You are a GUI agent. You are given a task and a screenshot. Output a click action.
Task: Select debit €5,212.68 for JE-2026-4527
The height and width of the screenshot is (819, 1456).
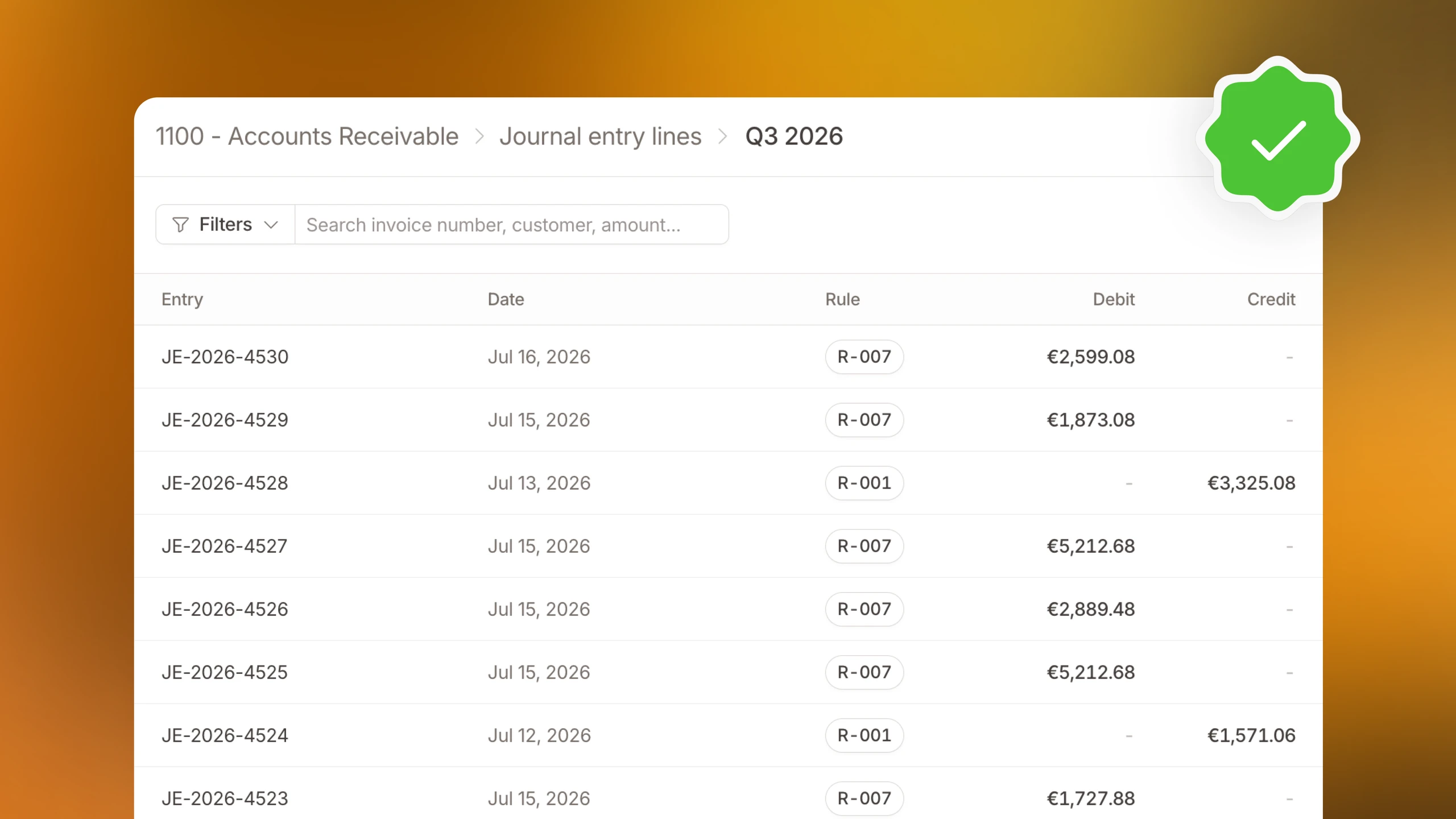[x=1091, y=546]
